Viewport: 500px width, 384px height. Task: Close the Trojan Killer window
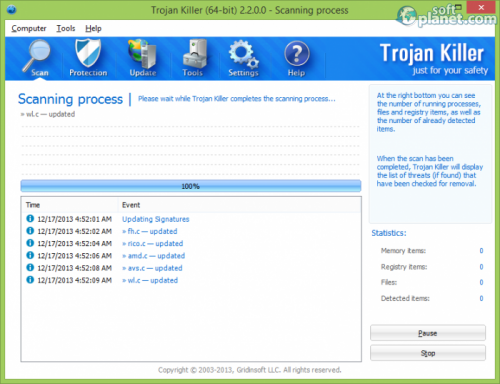[481, 7]
